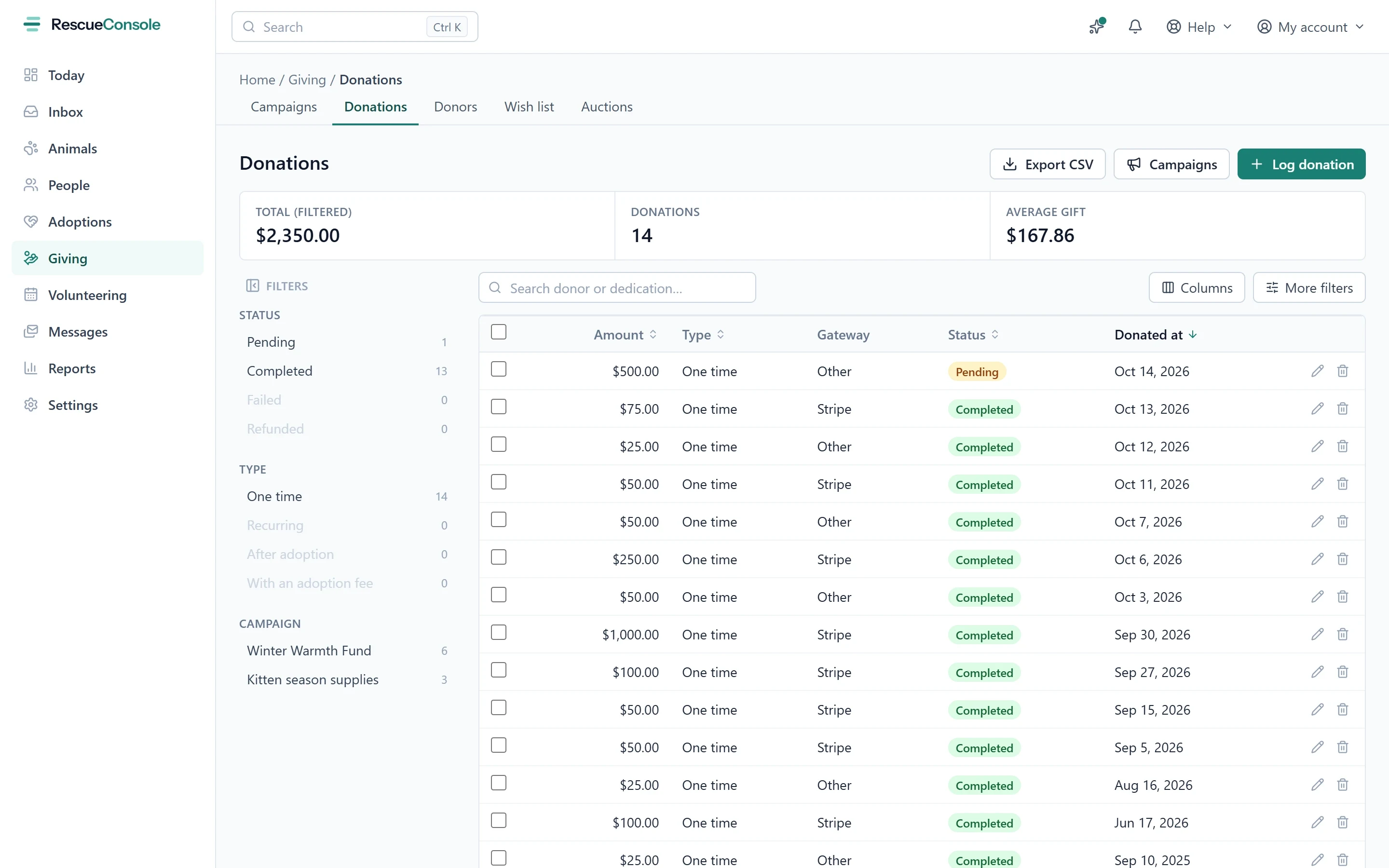
Task: Expand the Help dropdown
Action: pyautogui.click(x=1199, y=27)
